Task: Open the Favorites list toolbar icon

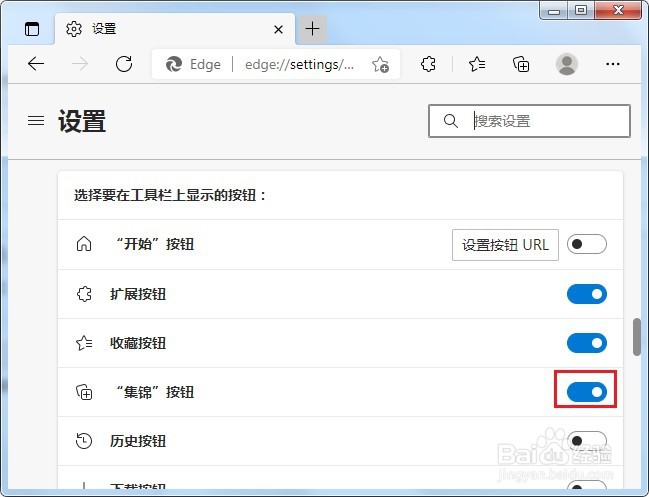Action: 477,64
